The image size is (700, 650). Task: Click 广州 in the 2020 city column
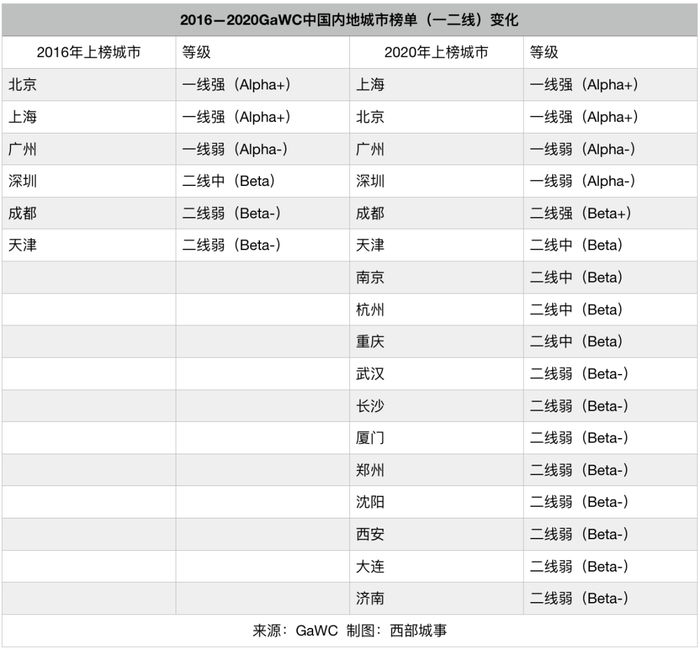coord(370,149)
